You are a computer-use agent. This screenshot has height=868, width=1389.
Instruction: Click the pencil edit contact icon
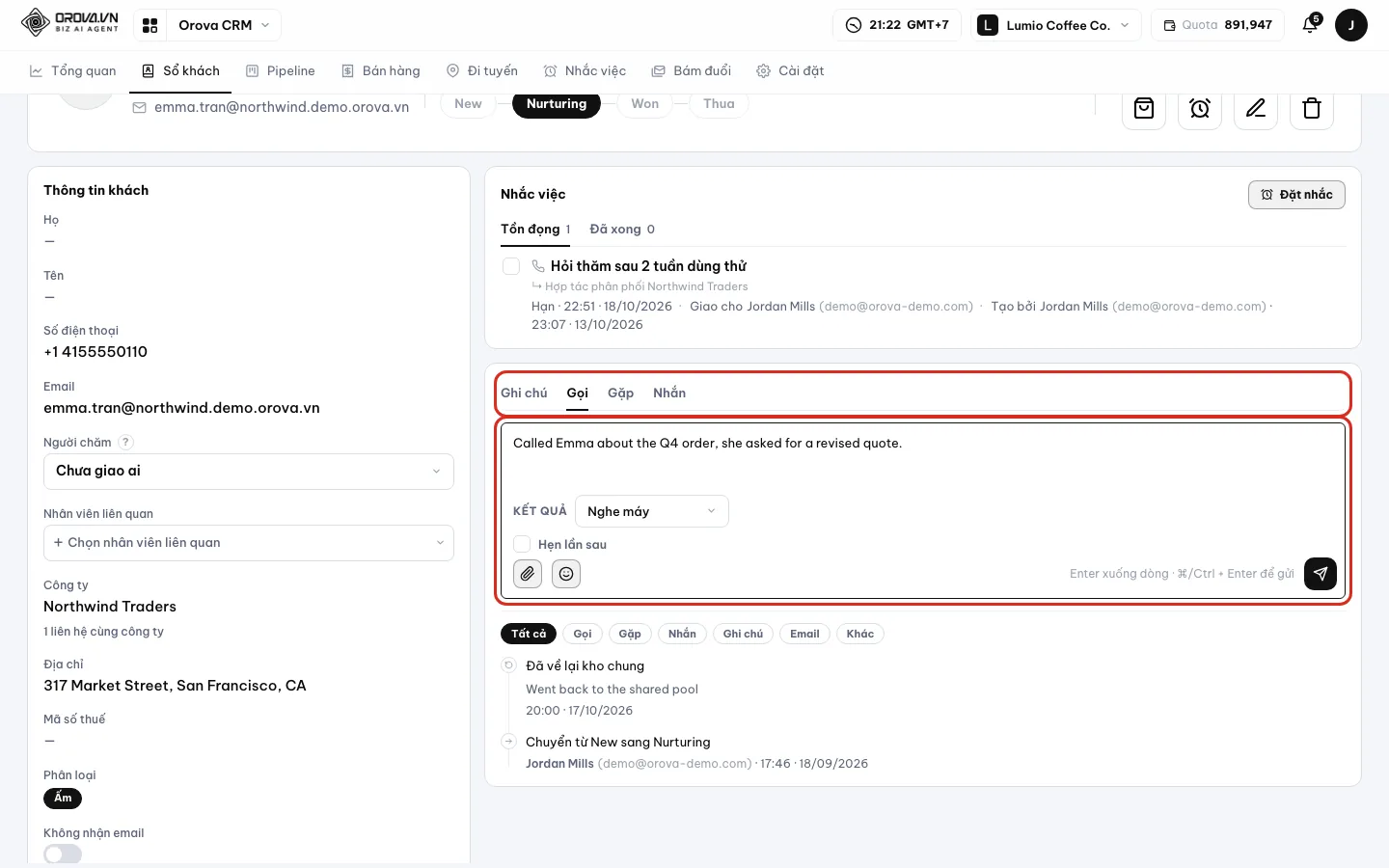(x=1256, y=108)
